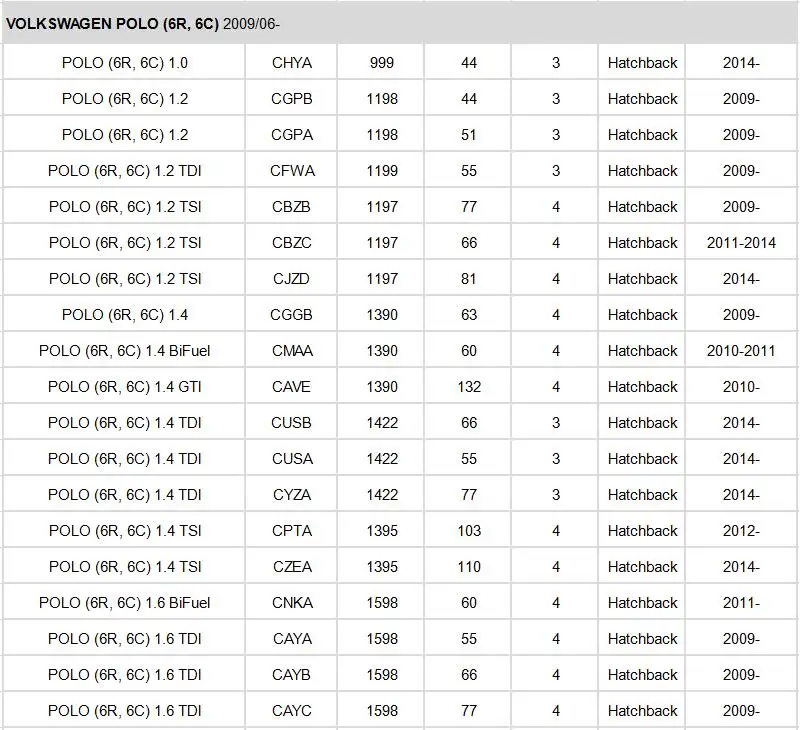Click engine code CJZD
Screen dimensions: 800x730
pos(291,279)
